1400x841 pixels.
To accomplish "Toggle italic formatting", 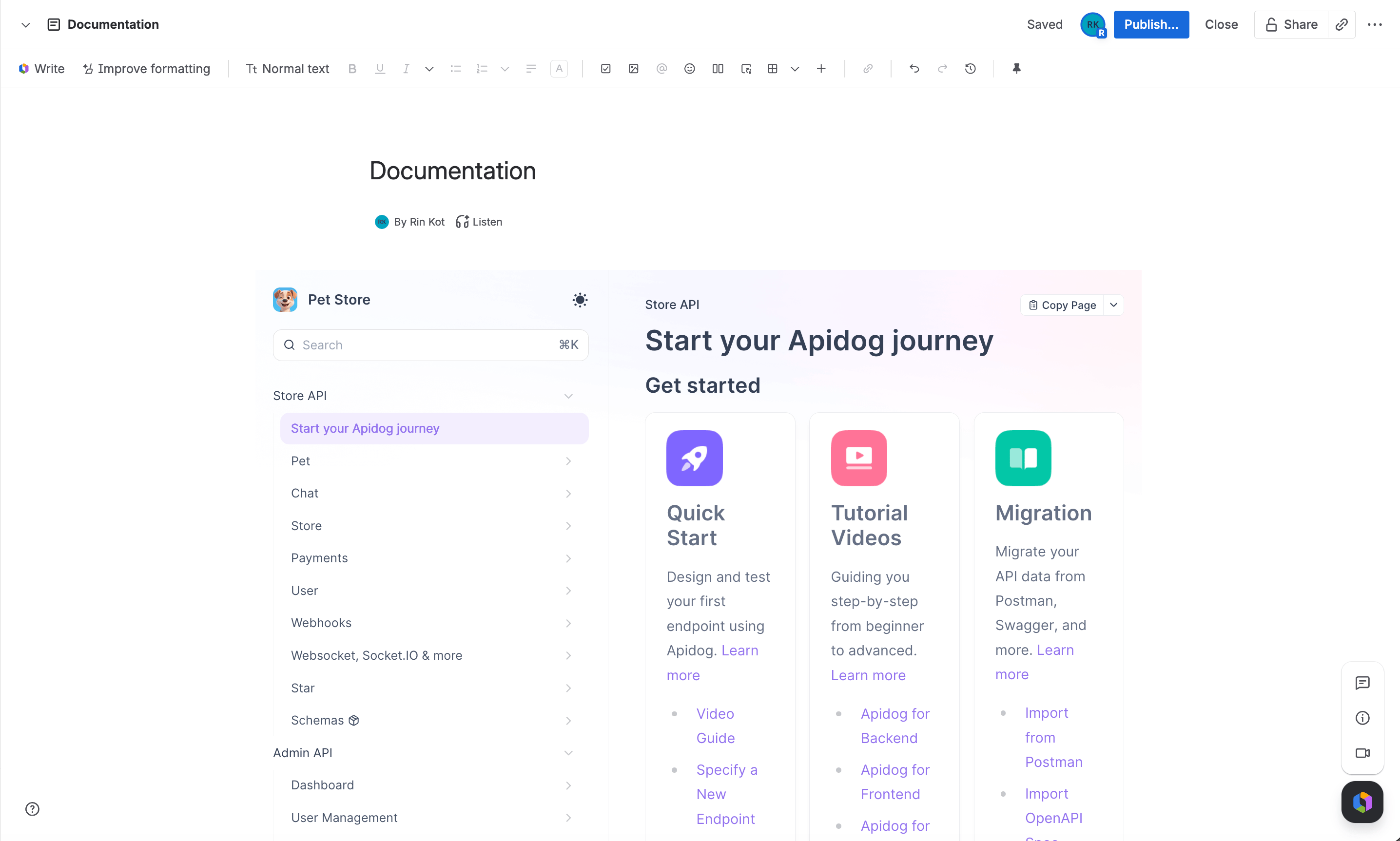I will (406, 69).
